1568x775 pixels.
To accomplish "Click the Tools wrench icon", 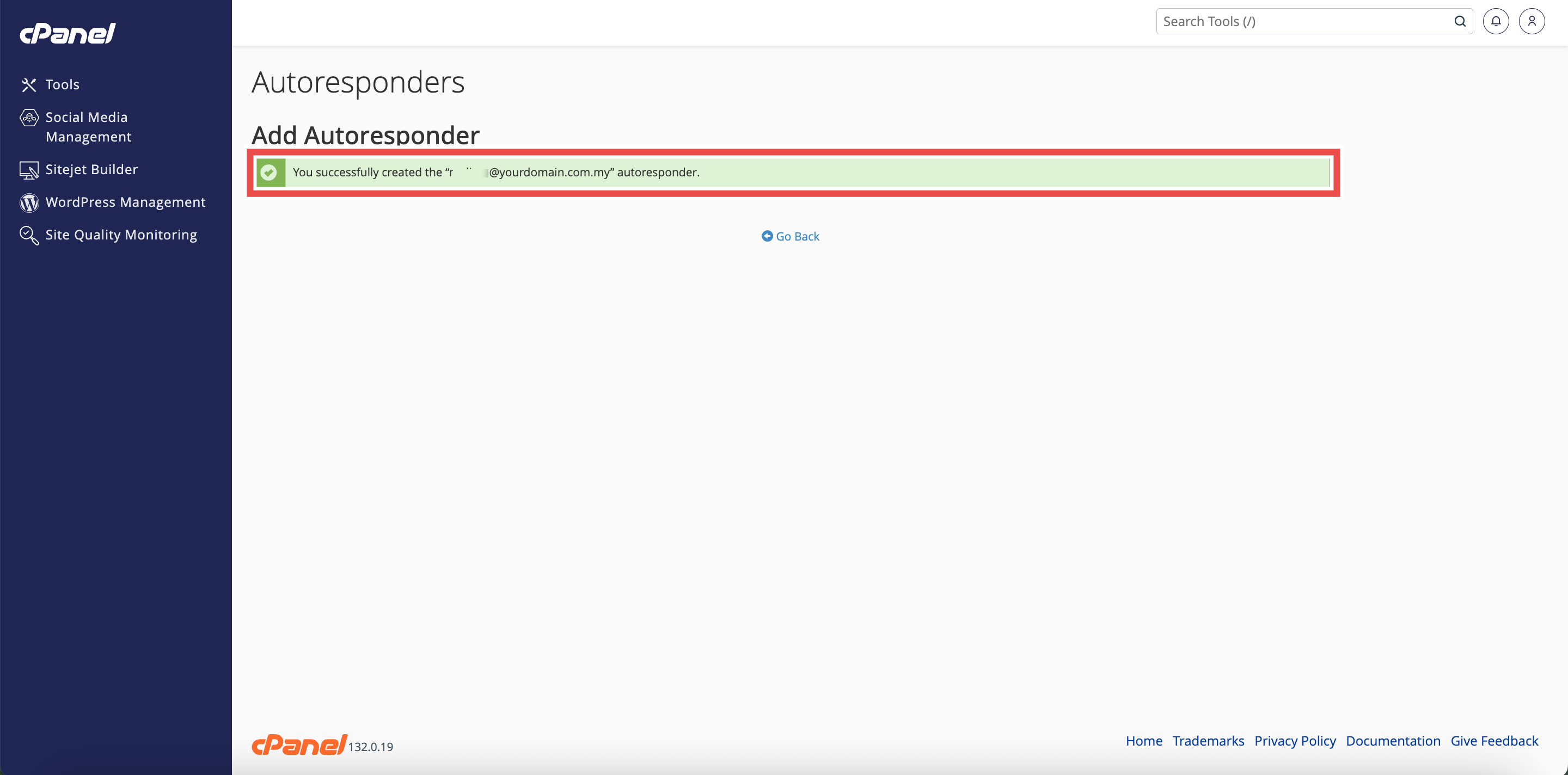I will [x=29, y=84].
